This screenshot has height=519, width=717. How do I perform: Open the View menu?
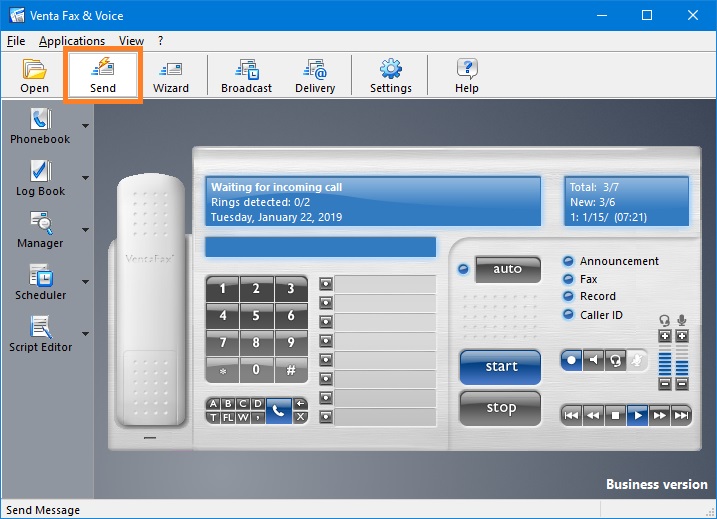click(x=131, y=41)
